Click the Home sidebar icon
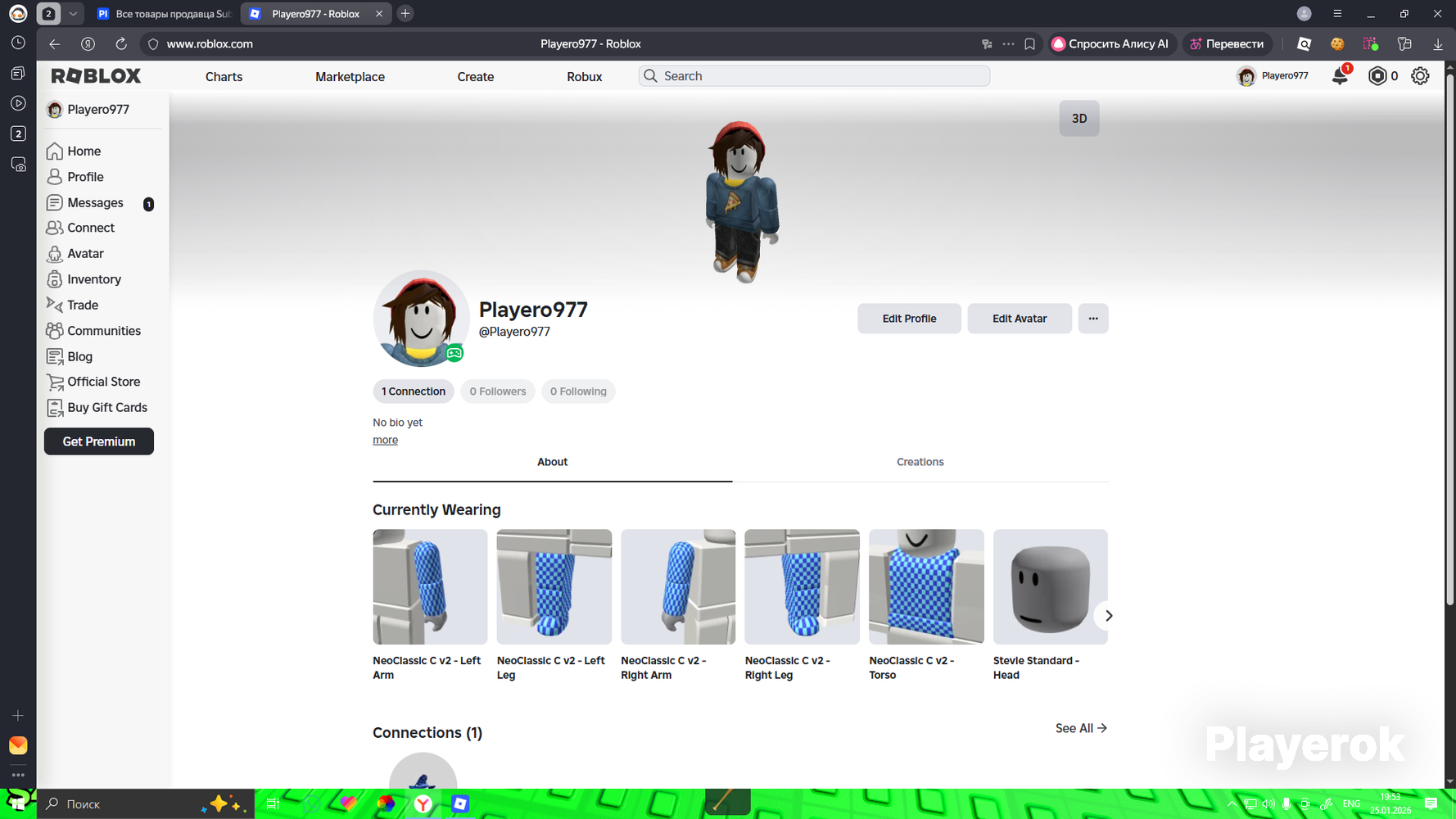The height and width of the screenshot is (819, 1456). (55, 152)
